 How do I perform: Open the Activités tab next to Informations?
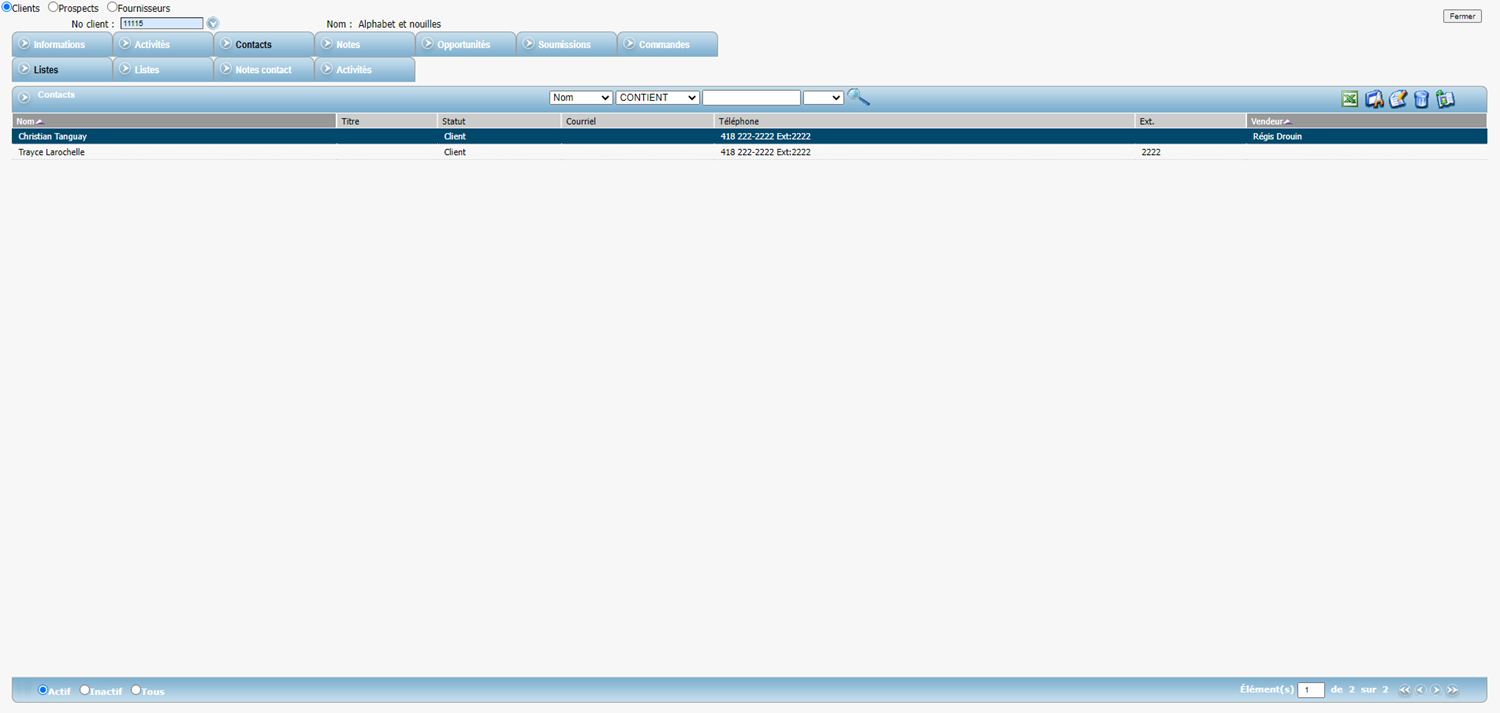163,44
